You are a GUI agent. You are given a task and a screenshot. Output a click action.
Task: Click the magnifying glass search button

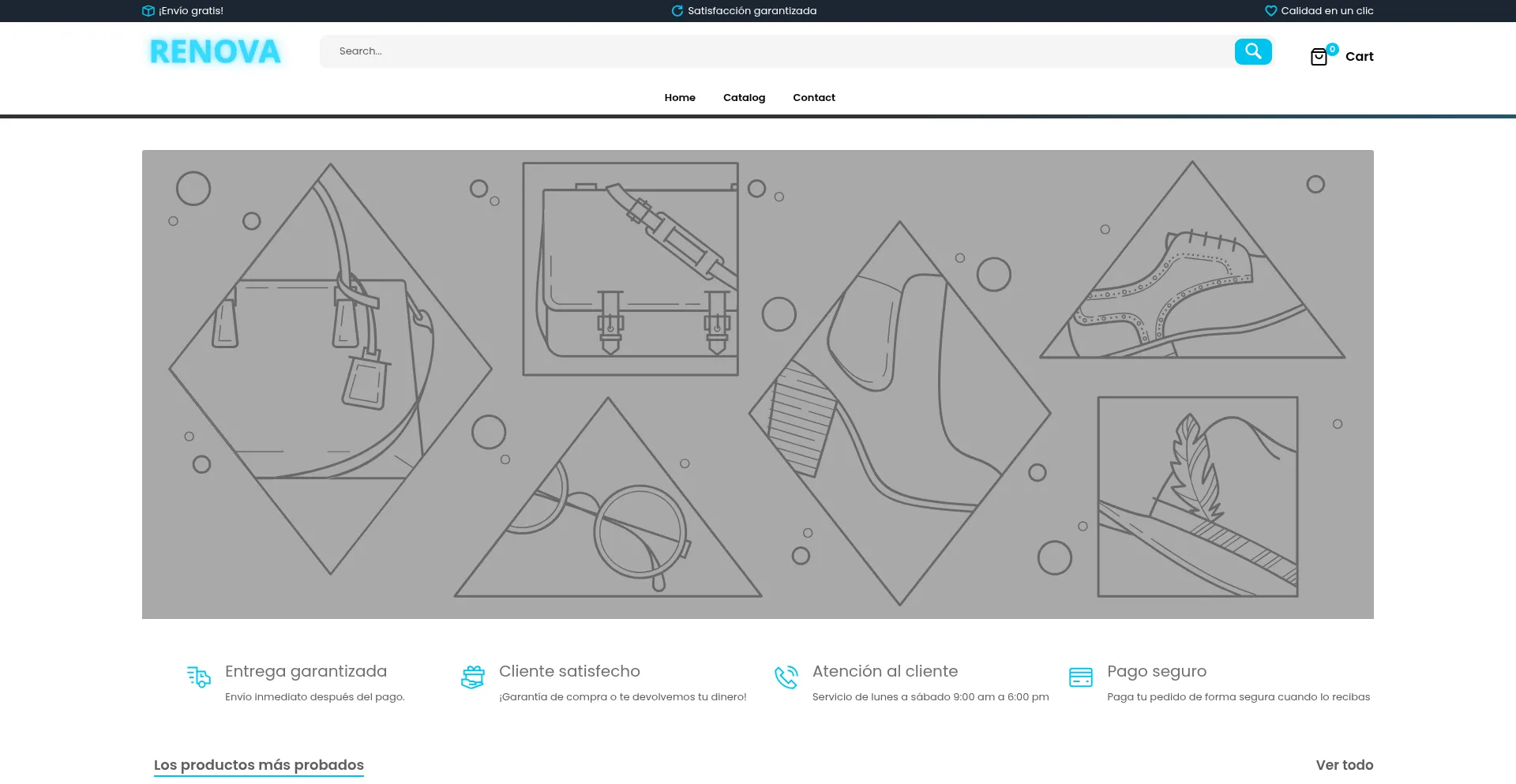(1253, 51)
